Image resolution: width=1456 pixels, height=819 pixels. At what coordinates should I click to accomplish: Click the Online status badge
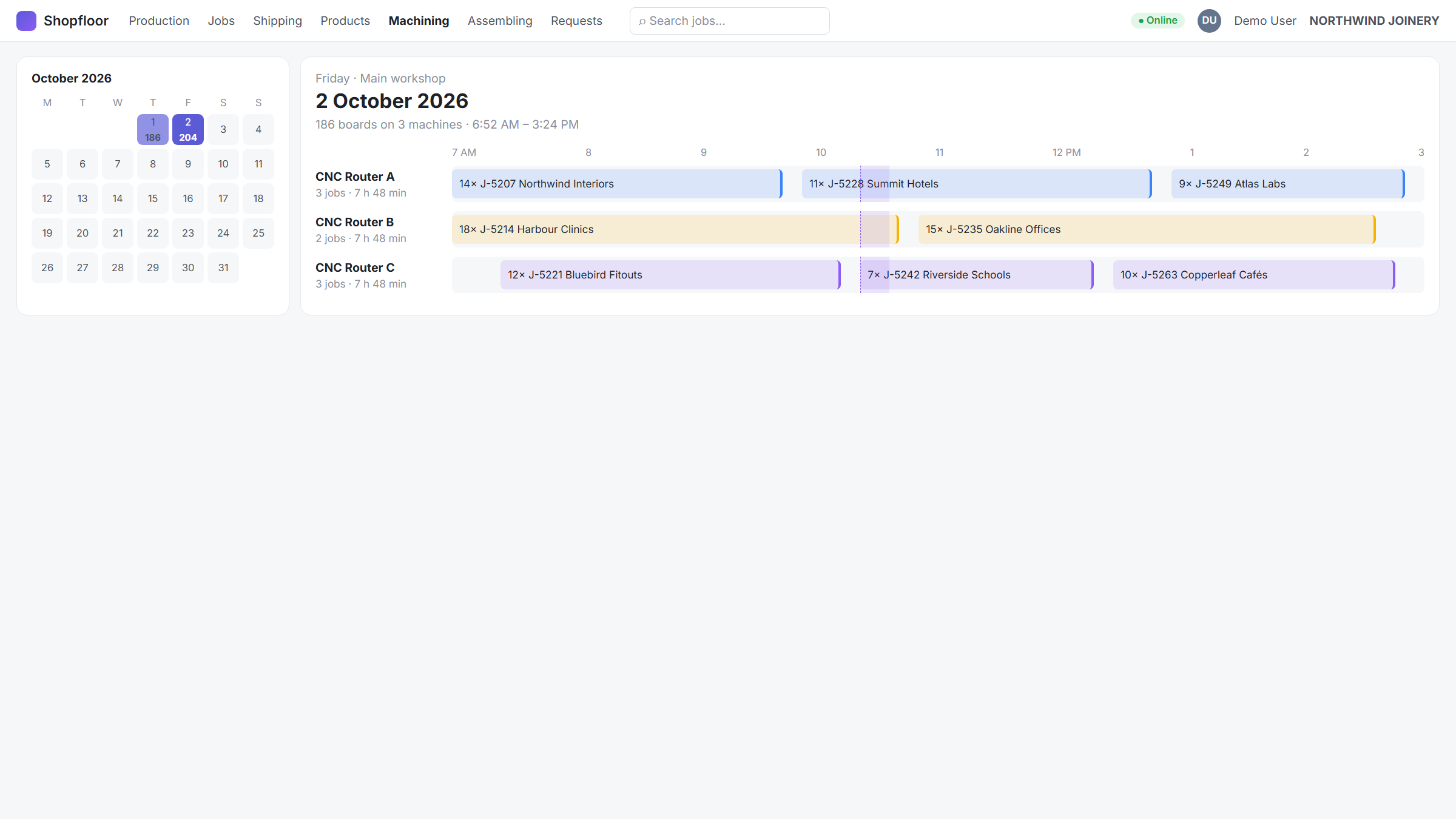coord(1158,21)
